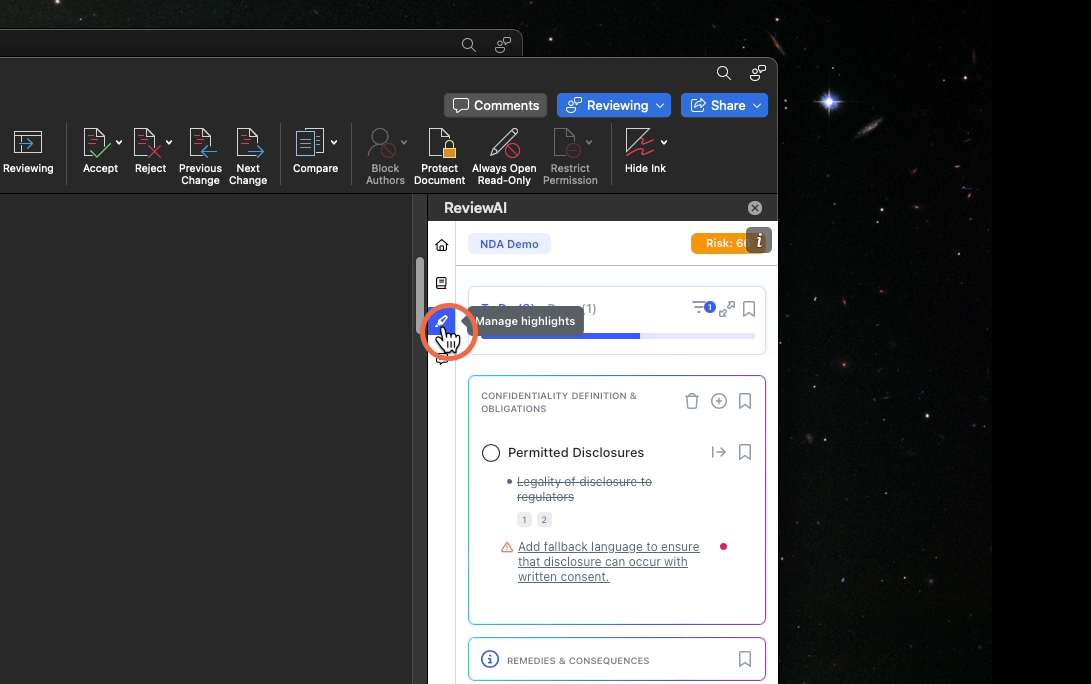Open the Comments pane
Image resolution: width=1091 pixels, height=684 pixels.
pos(495,105)
